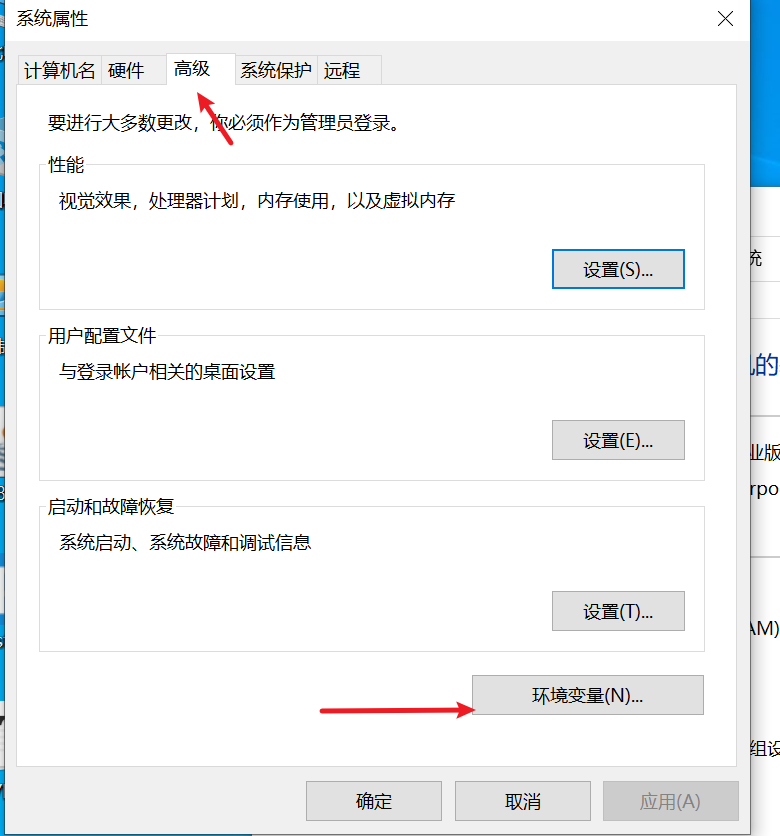This screenshot has height=836, width=780.
Task: Close the 系统属性 dialog window
Action: point(727,18)
